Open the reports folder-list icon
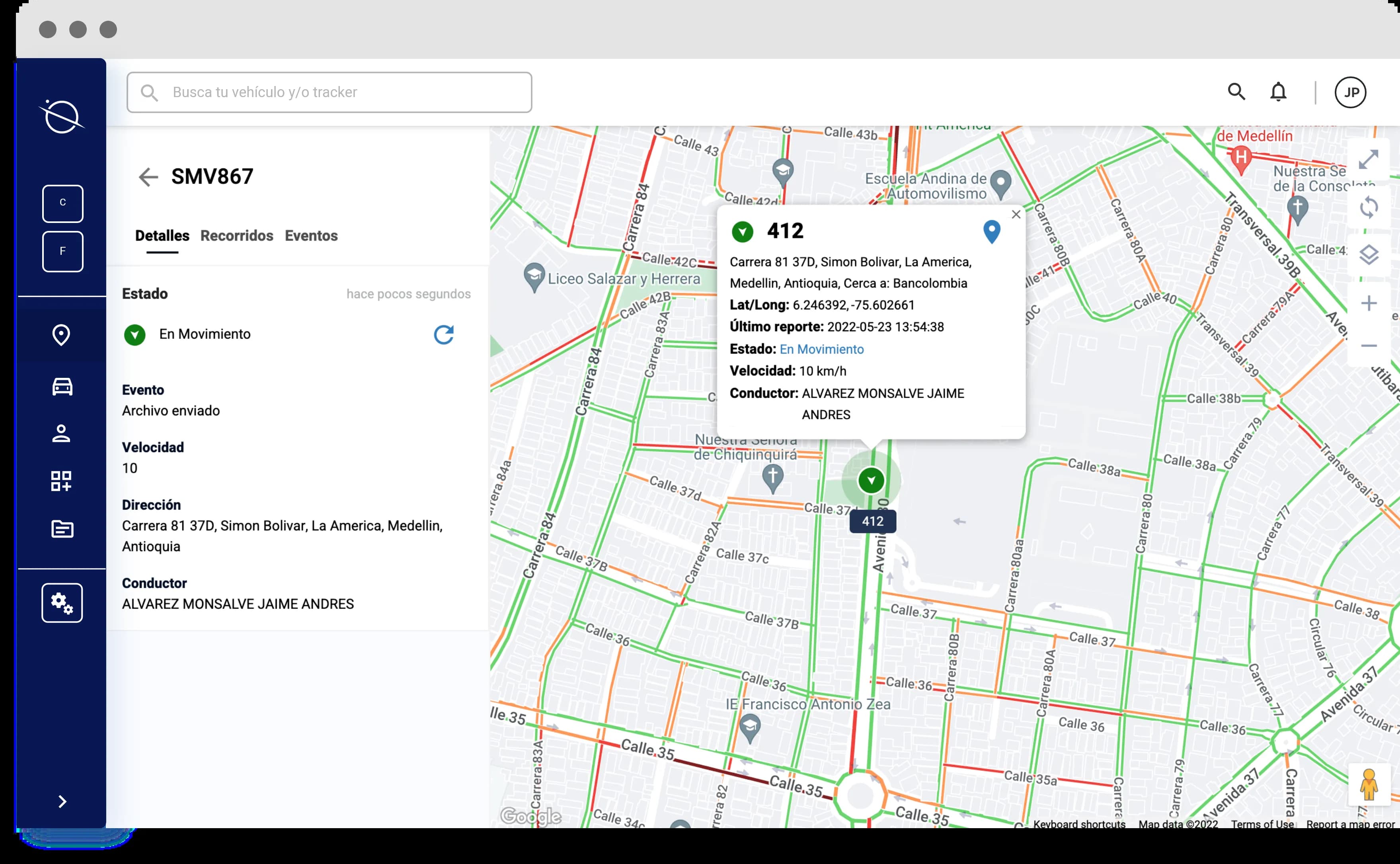The image size is (1400, 864). coord(62,529)
